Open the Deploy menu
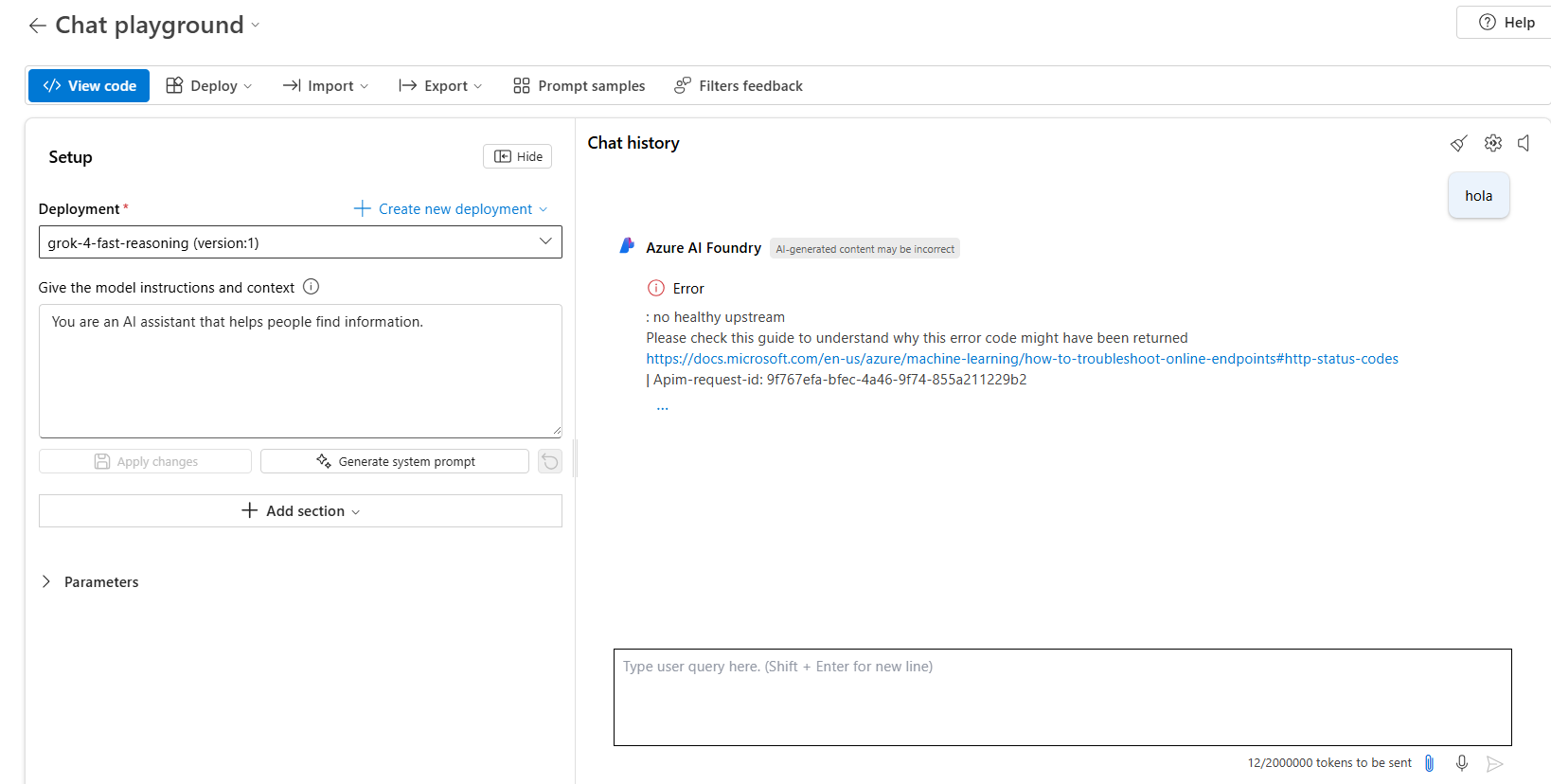Image resolution: width=1551 pixels, height=784 pixels. pos(209,86)
